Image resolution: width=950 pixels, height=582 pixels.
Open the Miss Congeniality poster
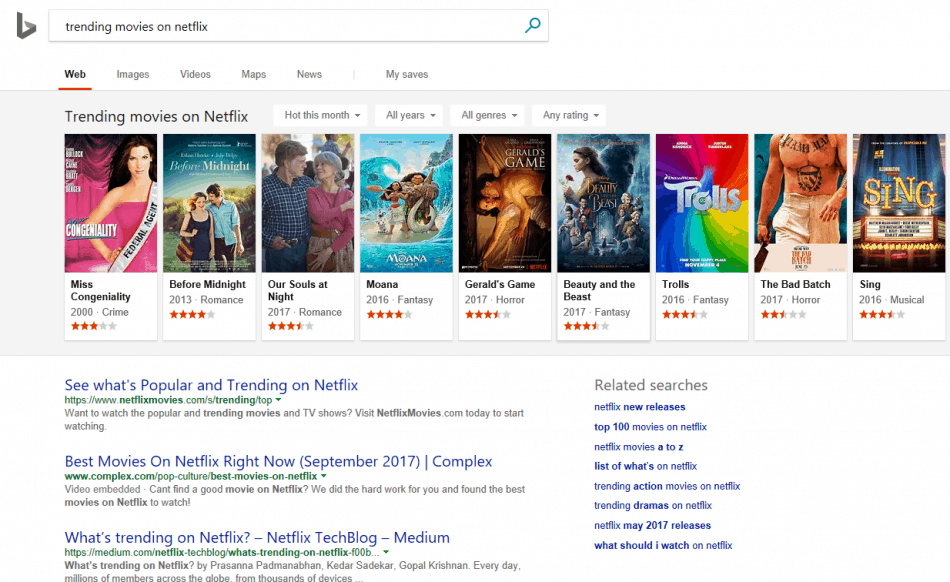[111, 203]
